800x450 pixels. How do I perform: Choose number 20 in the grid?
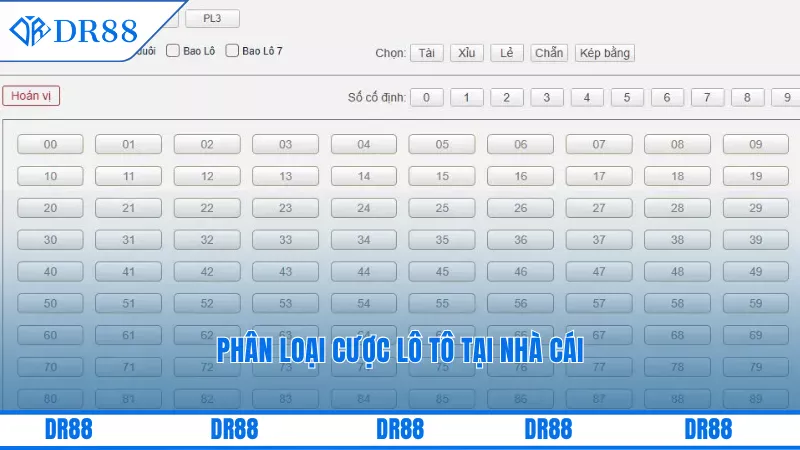click(x=50, y=208)
